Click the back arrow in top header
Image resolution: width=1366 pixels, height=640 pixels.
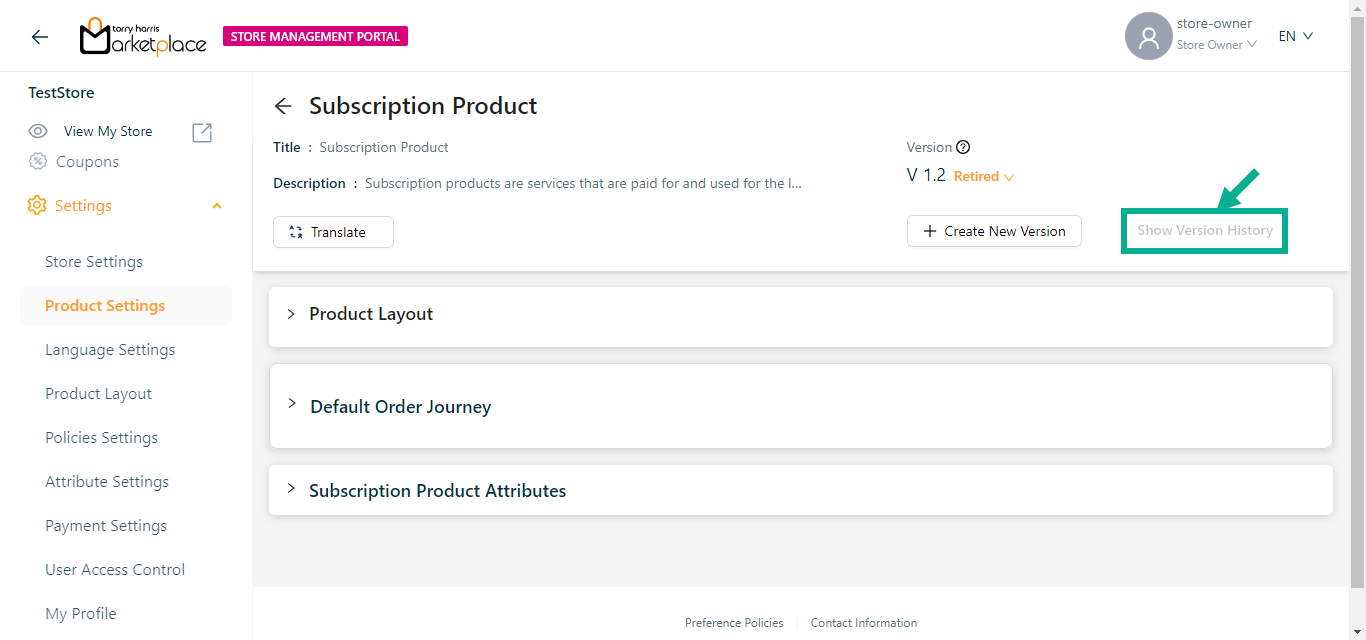click(x=39, y=37)
